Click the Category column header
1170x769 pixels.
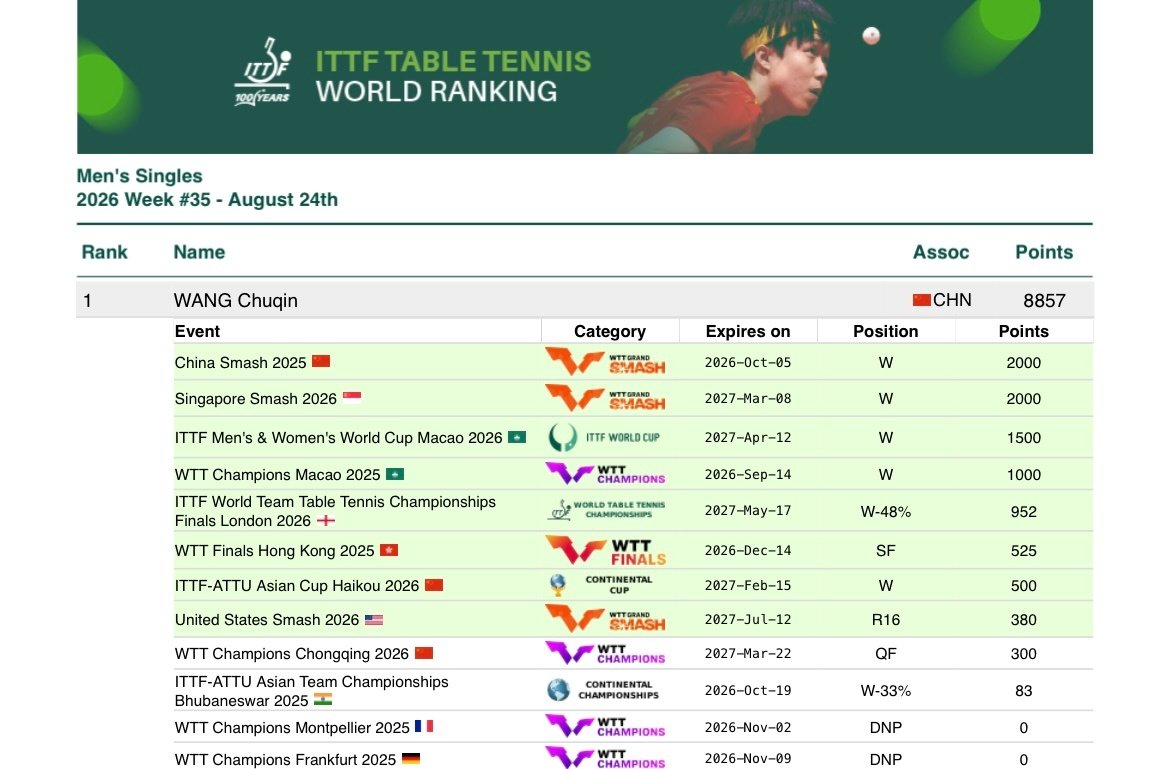[610, 331]
